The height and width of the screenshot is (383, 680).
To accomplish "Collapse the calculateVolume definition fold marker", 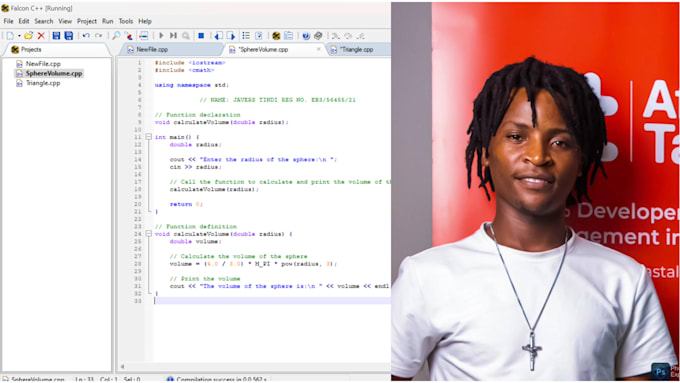I will pyautogui.click(x=148, y=234).
